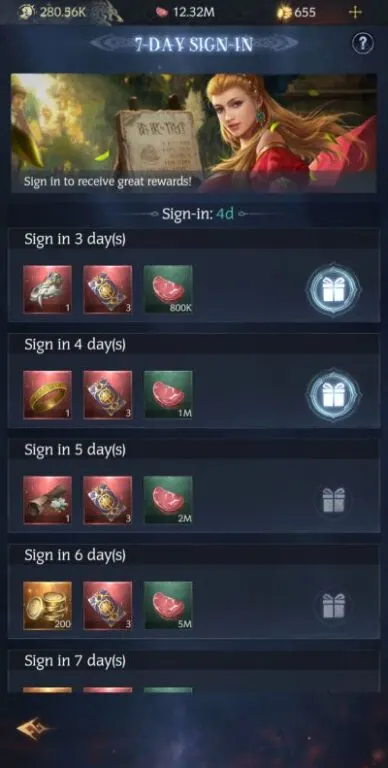Select the gold ring reward in day 4 row

(x=48, y=395)
